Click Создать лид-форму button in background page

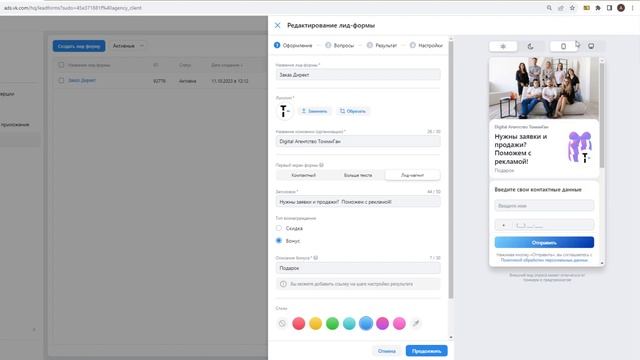tap(79, 46)
